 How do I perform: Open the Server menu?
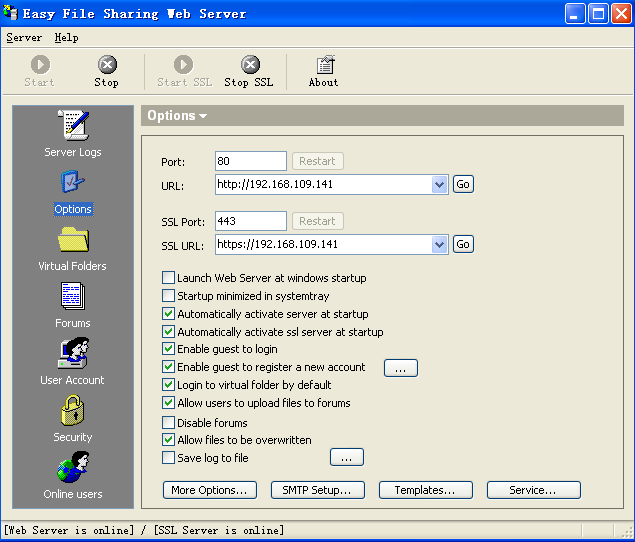[24, 38]
